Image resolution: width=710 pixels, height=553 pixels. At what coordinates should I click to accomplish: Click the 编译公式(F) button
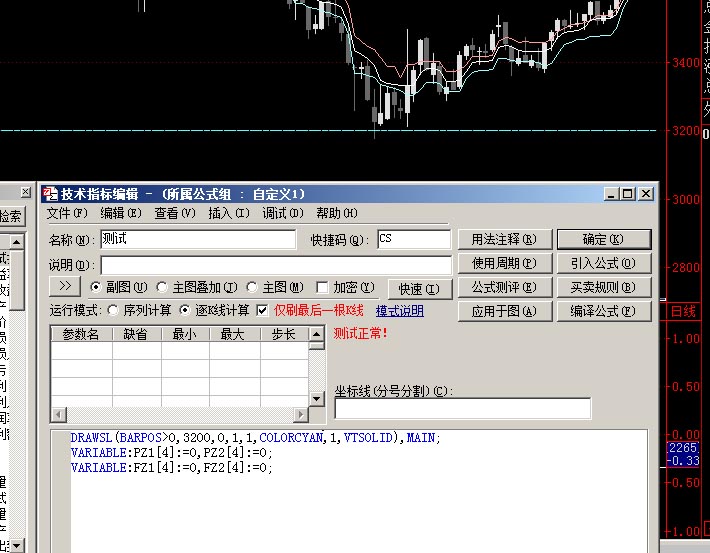pyautogui.click(x=604, y=311)
